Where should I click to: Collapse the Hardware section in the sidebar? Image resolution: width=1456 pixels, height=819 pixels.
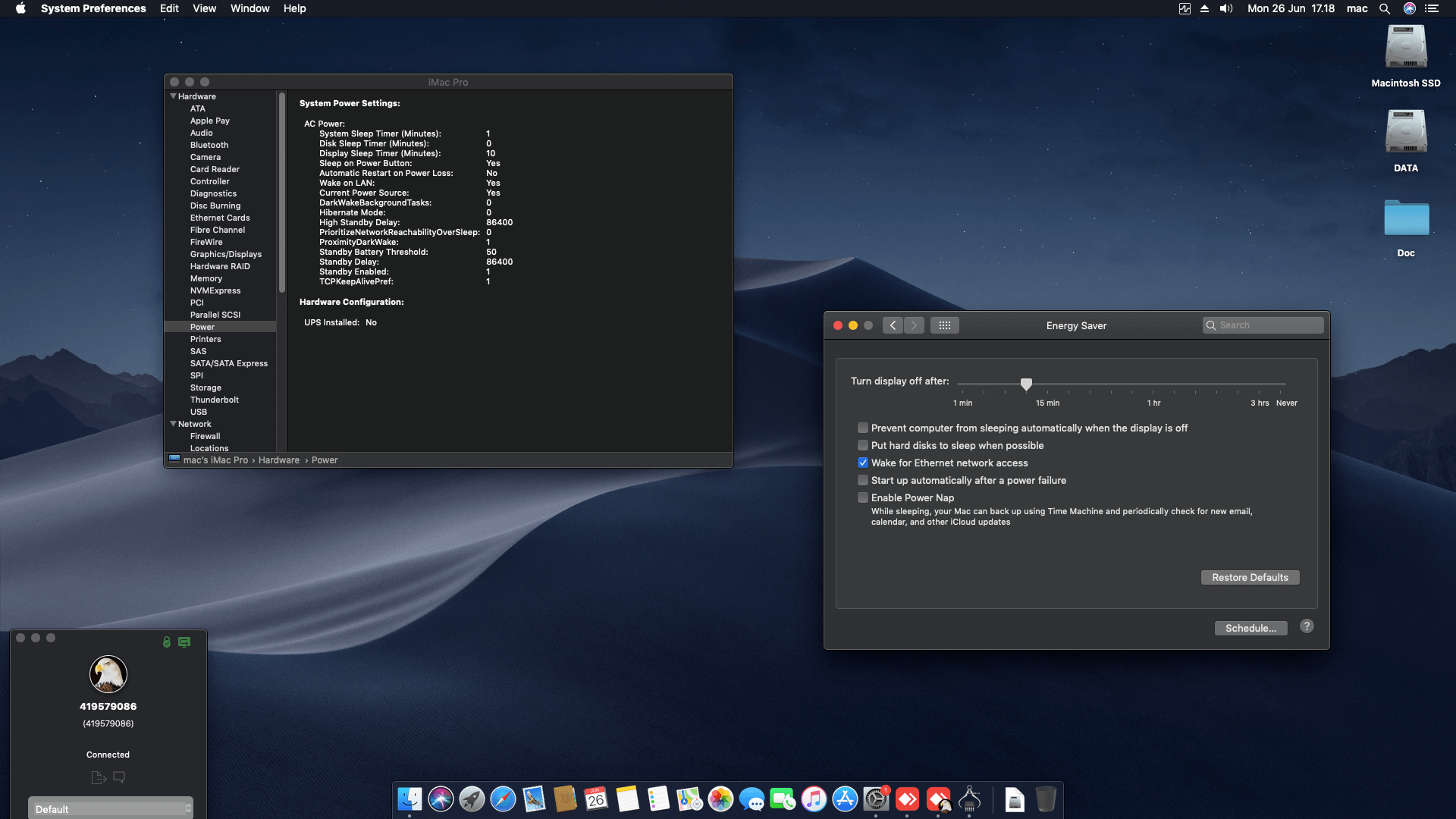coord(174,96)
